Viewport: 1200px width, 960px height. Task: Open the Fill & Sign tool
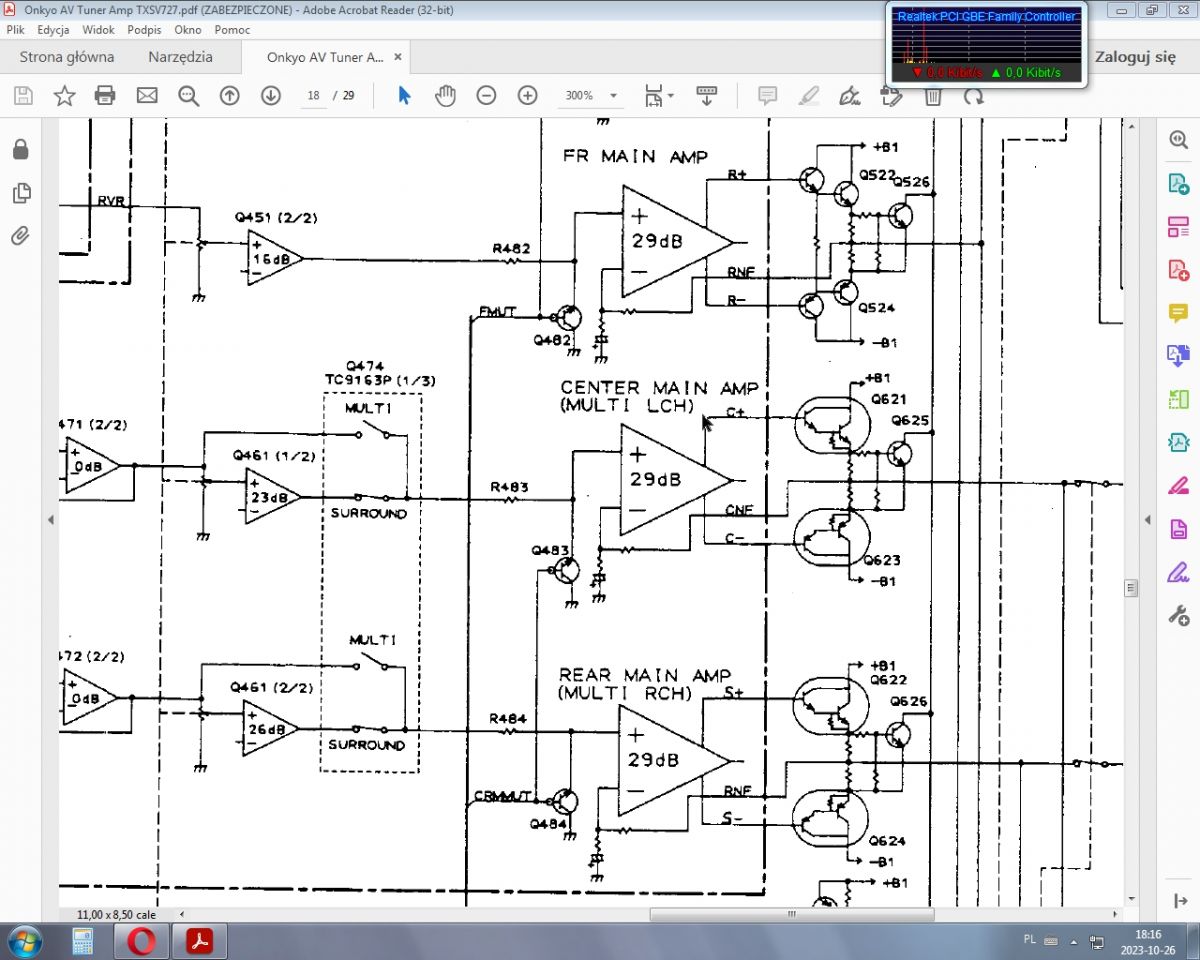1178,572
